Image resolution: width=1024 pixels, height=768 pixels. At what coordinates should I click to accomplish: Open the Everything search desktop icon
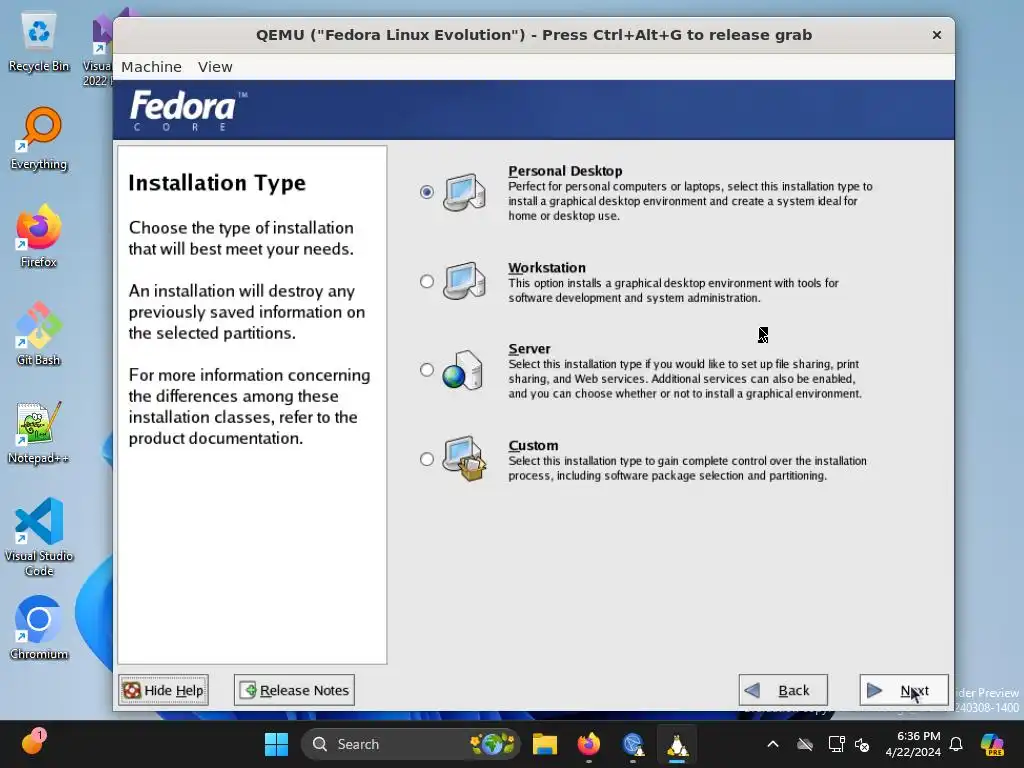click(39, 139)
